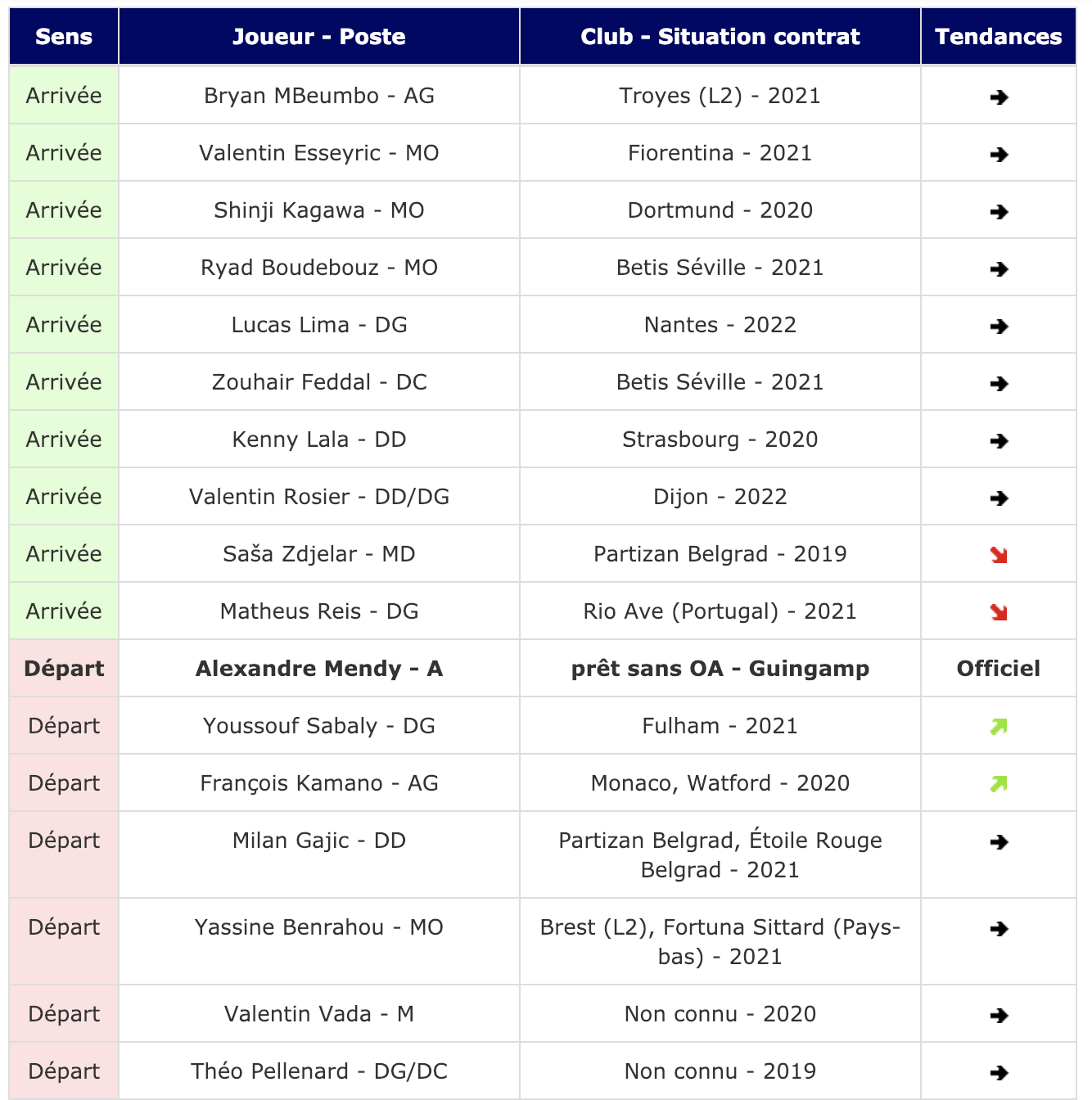Click the green up arrow for Youssouf Sabaly
The width and height of the screenshot is (1092, 1100).
point(999,727)
